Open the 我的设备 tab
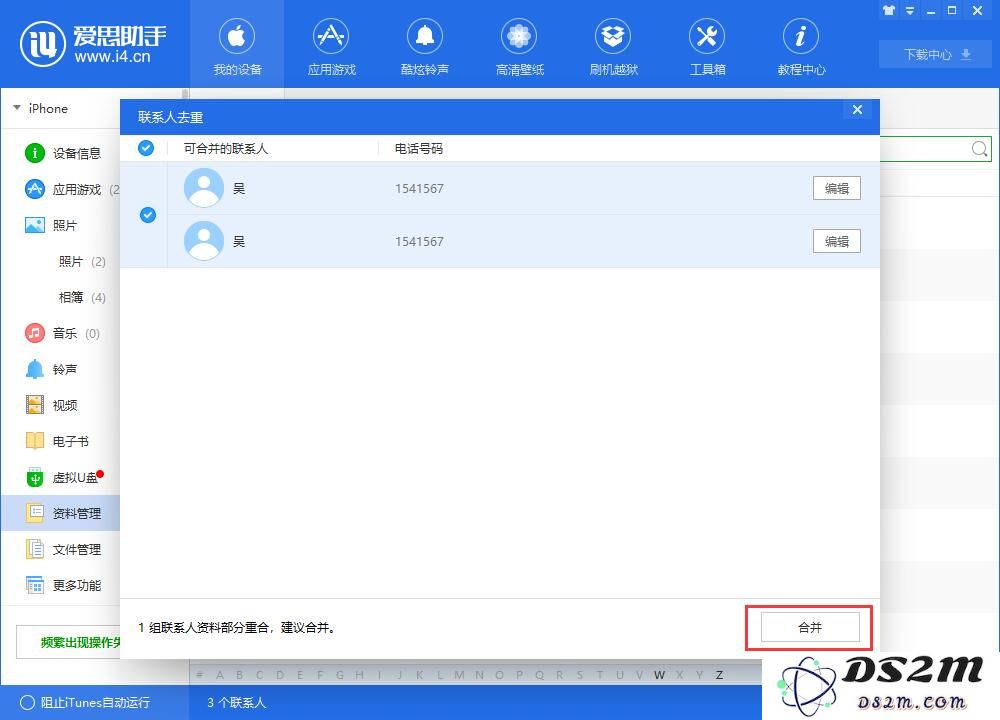1000x720 pixels. (237, 45)
